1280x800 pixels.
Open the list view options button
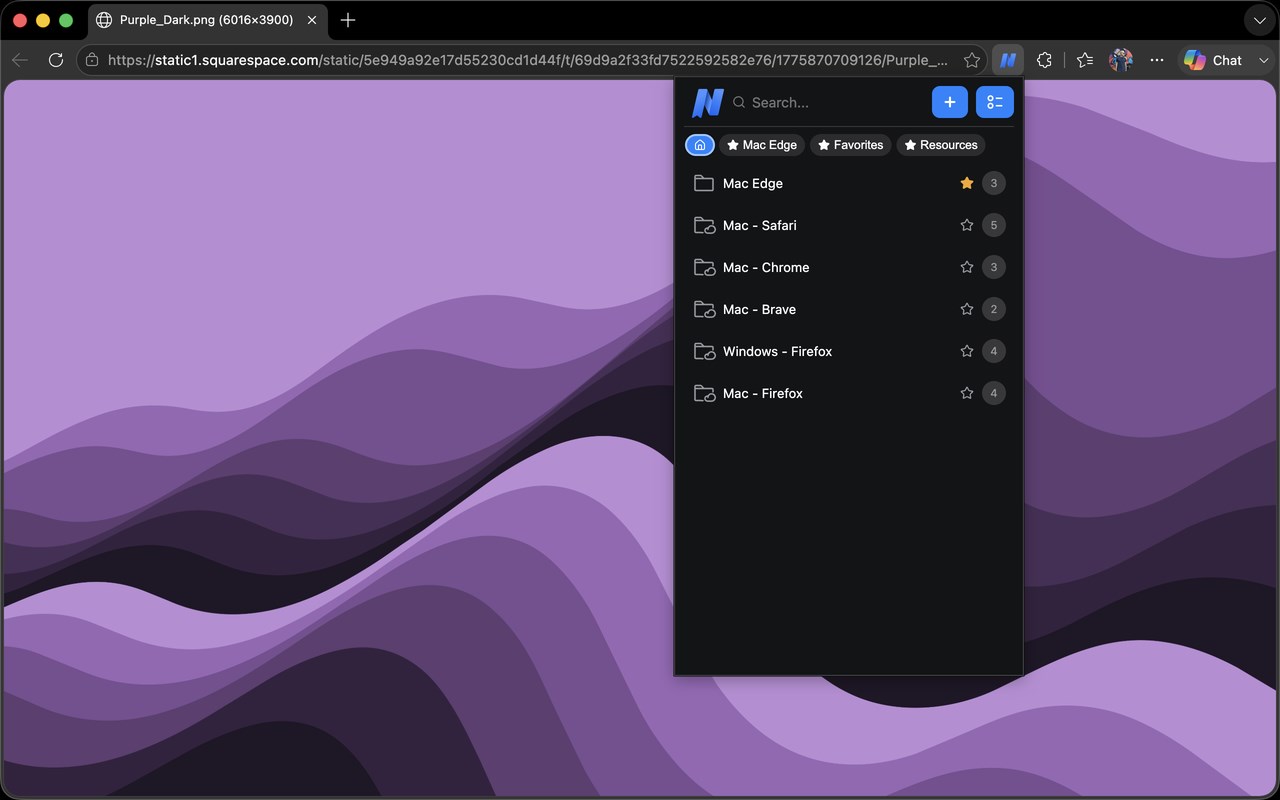coord(994,102)
